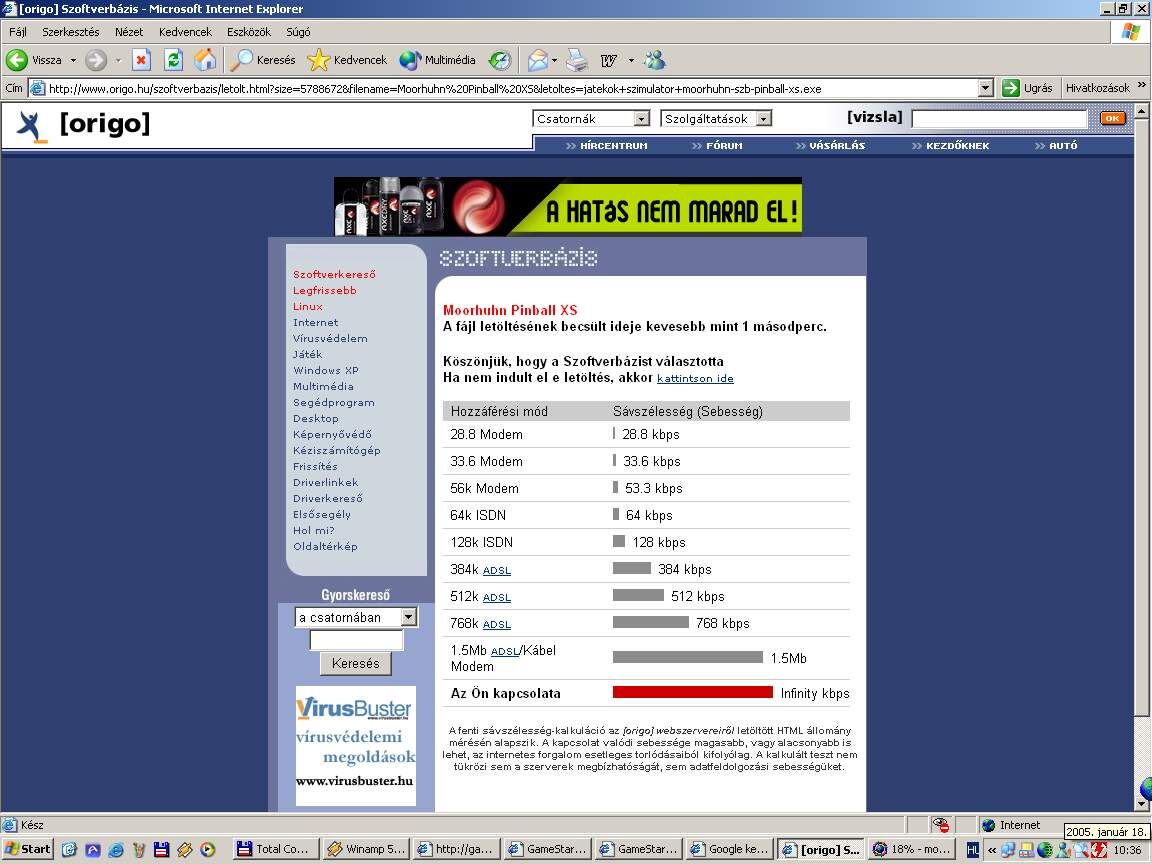Click the Keresés button under Gyorskereső

356,663
